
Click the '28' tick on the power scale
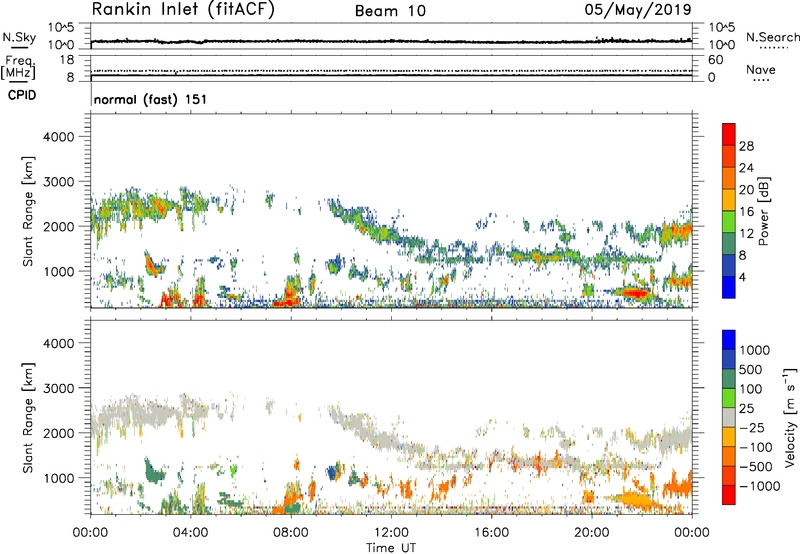[x=746, y=146]
